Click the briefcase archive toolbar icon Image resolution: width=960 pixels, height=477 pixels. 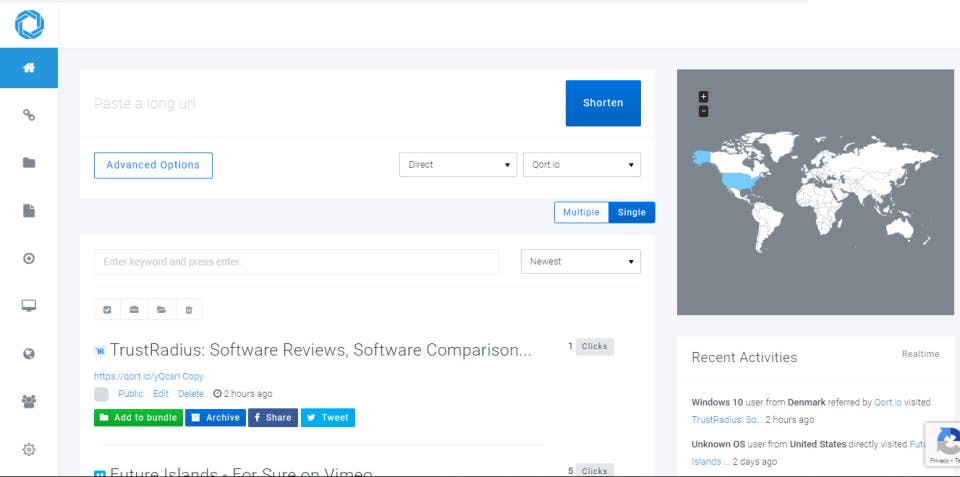point(134,310)
